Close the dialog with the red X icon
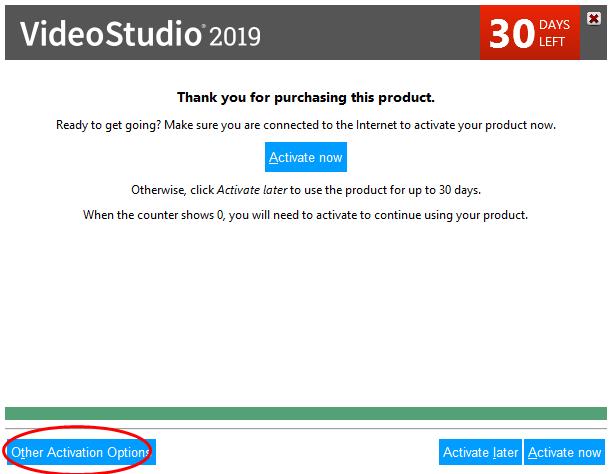 coord(594,18)
